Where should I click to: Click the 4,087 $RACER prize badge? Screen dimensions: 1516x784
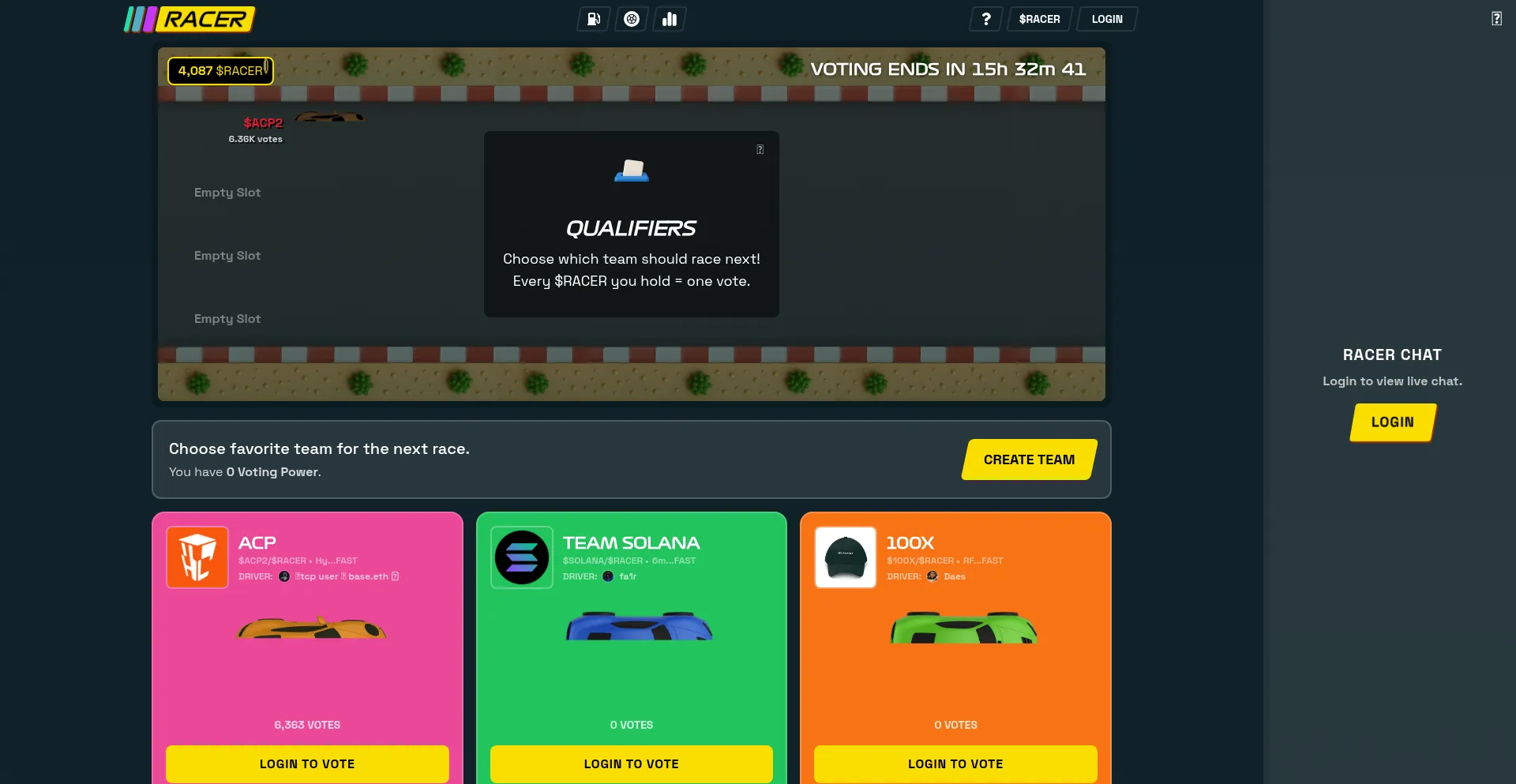(220, 71)
